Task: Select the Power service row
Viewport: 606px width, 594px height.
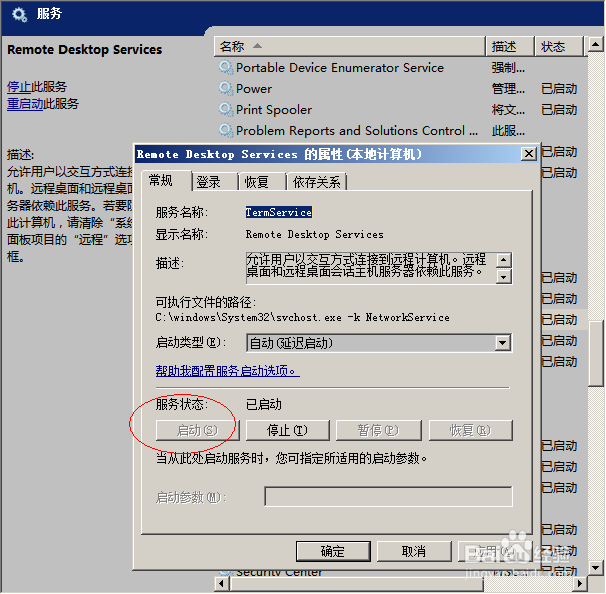Action: 400,89
